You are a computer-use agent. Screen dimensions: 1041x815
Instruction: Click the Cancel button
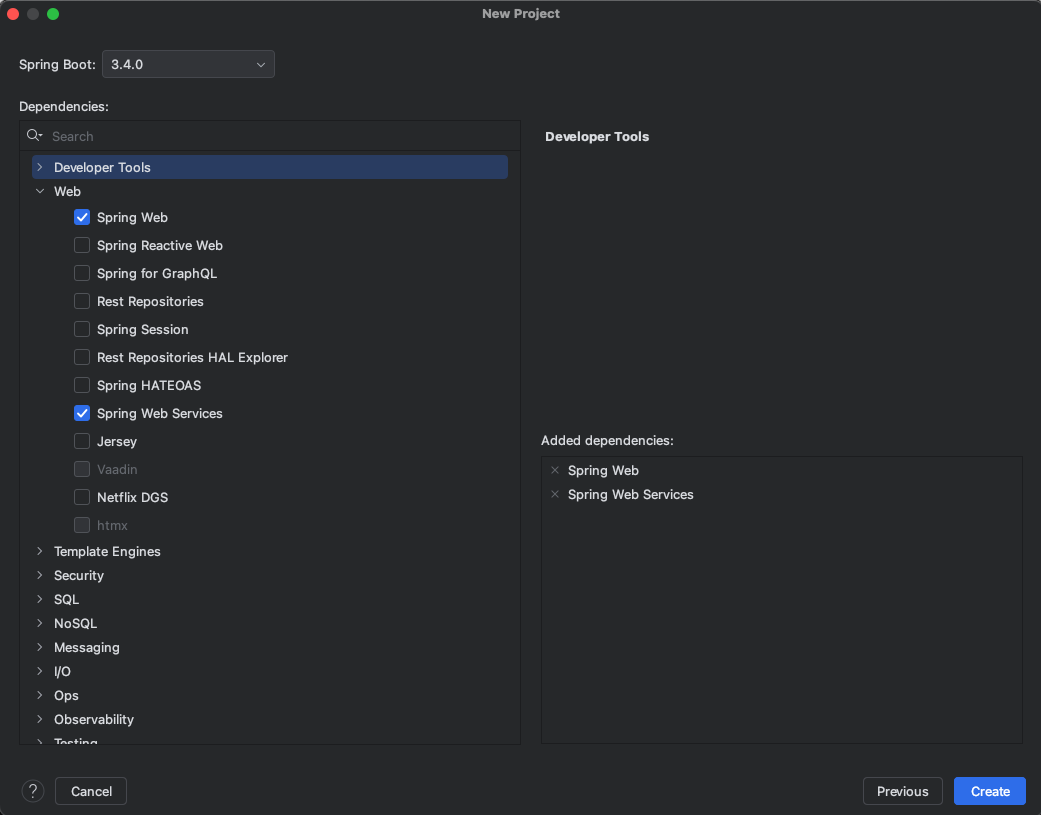pyautogui.click(x=91, y=790)
